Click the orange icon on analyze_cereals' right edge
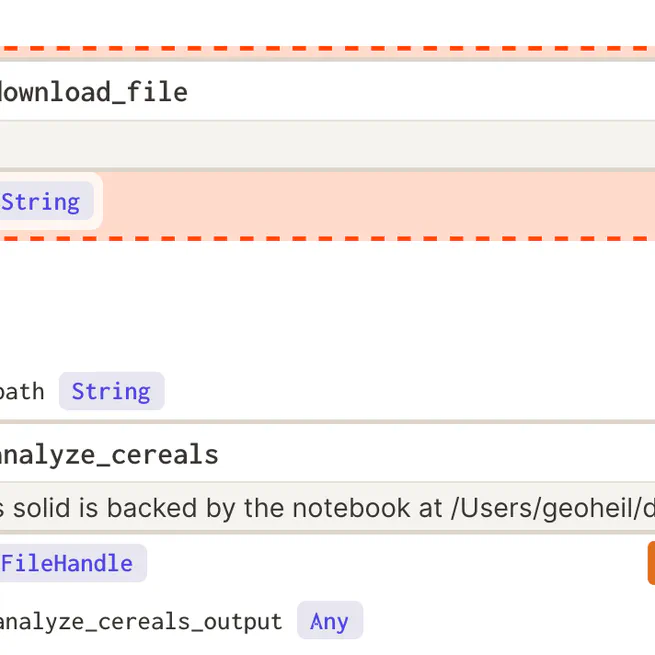 650,563
